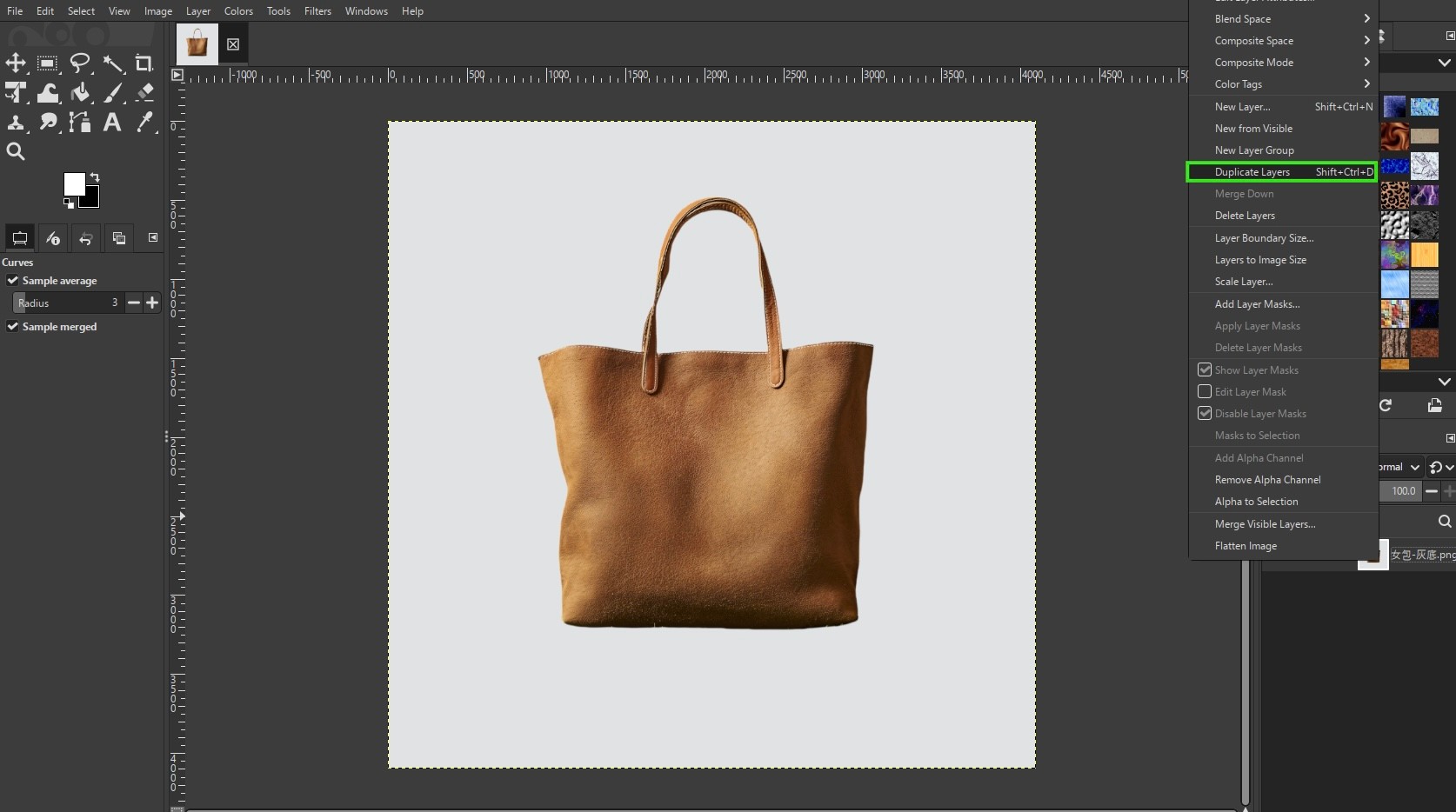Image resolution: width=1456 pixels, height=812 pixels.
Task: Select the Smudge tool
Action: coord(48,122)
